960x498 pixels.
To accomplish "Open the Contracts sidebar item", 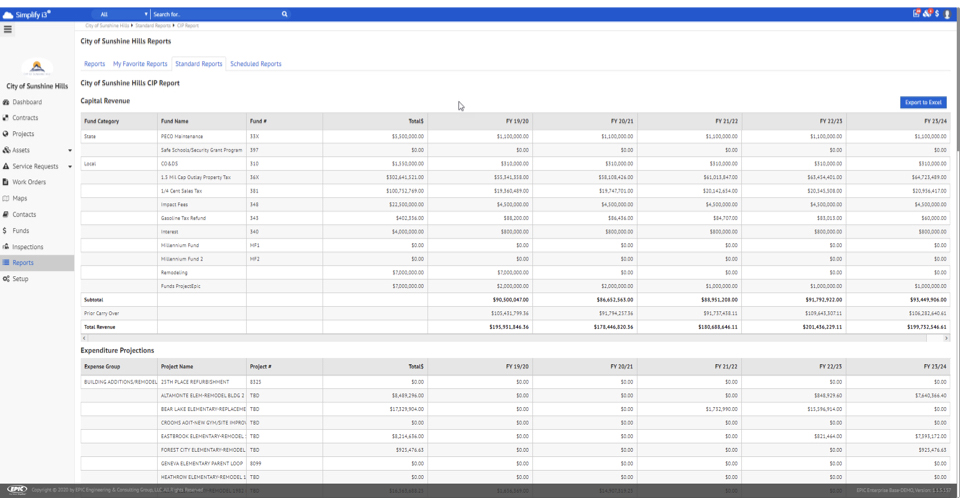I will 25,118.
